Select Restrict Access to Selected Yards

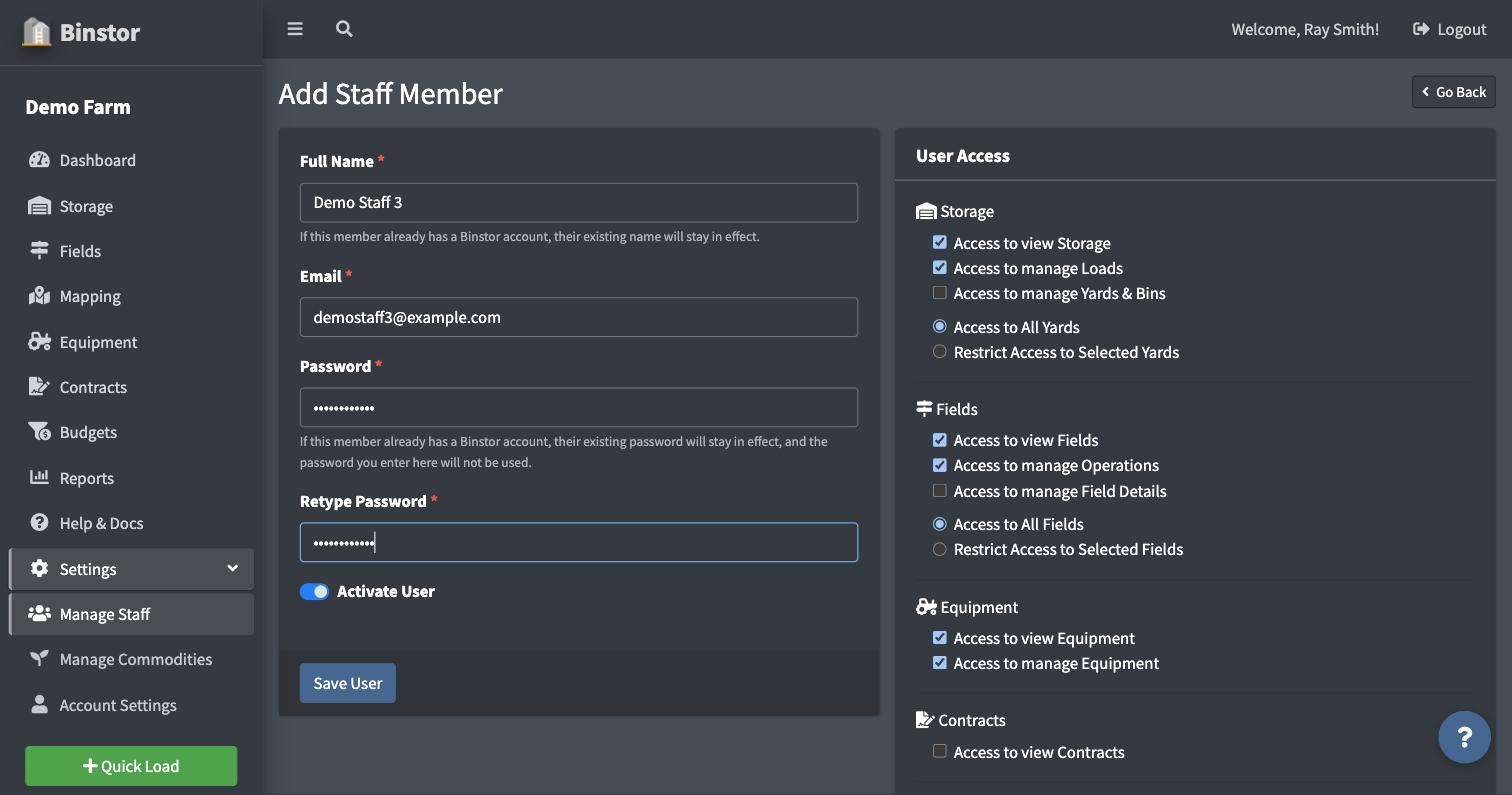click(x=939, y=352)
